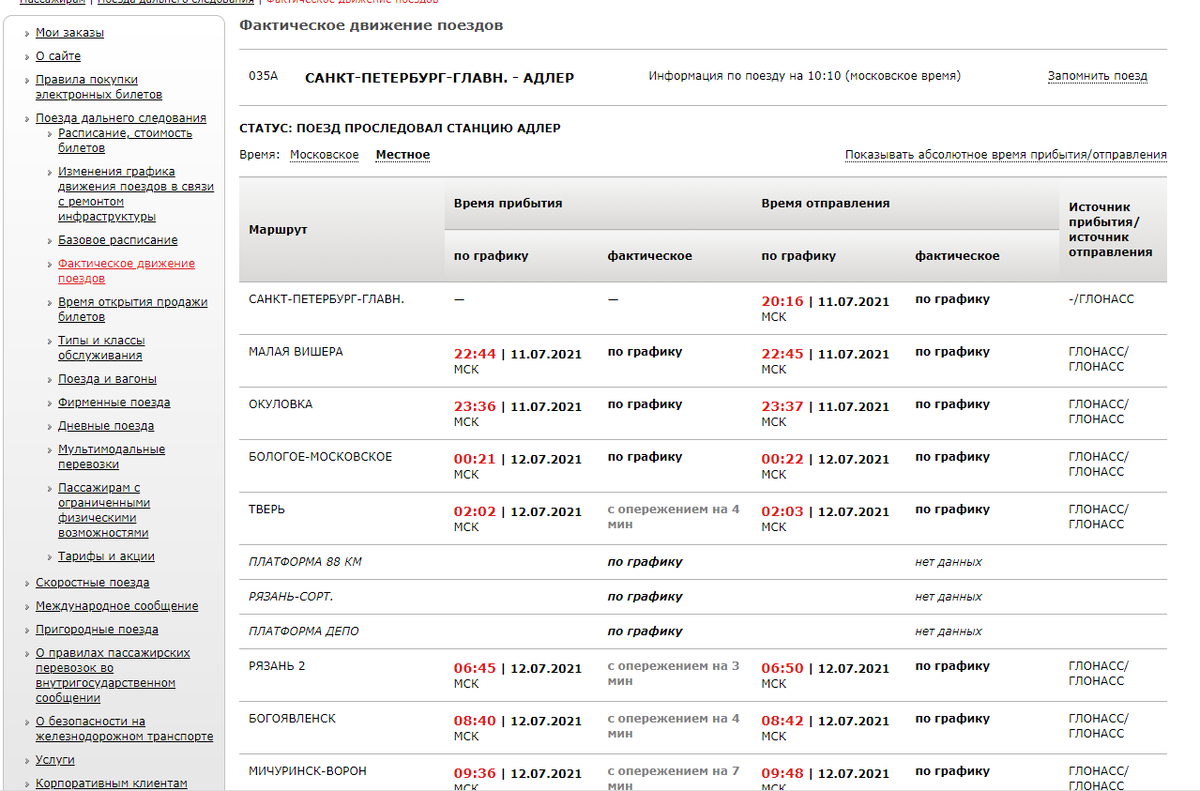Open О правилах пассажирских перевозок link

point(113,675)
